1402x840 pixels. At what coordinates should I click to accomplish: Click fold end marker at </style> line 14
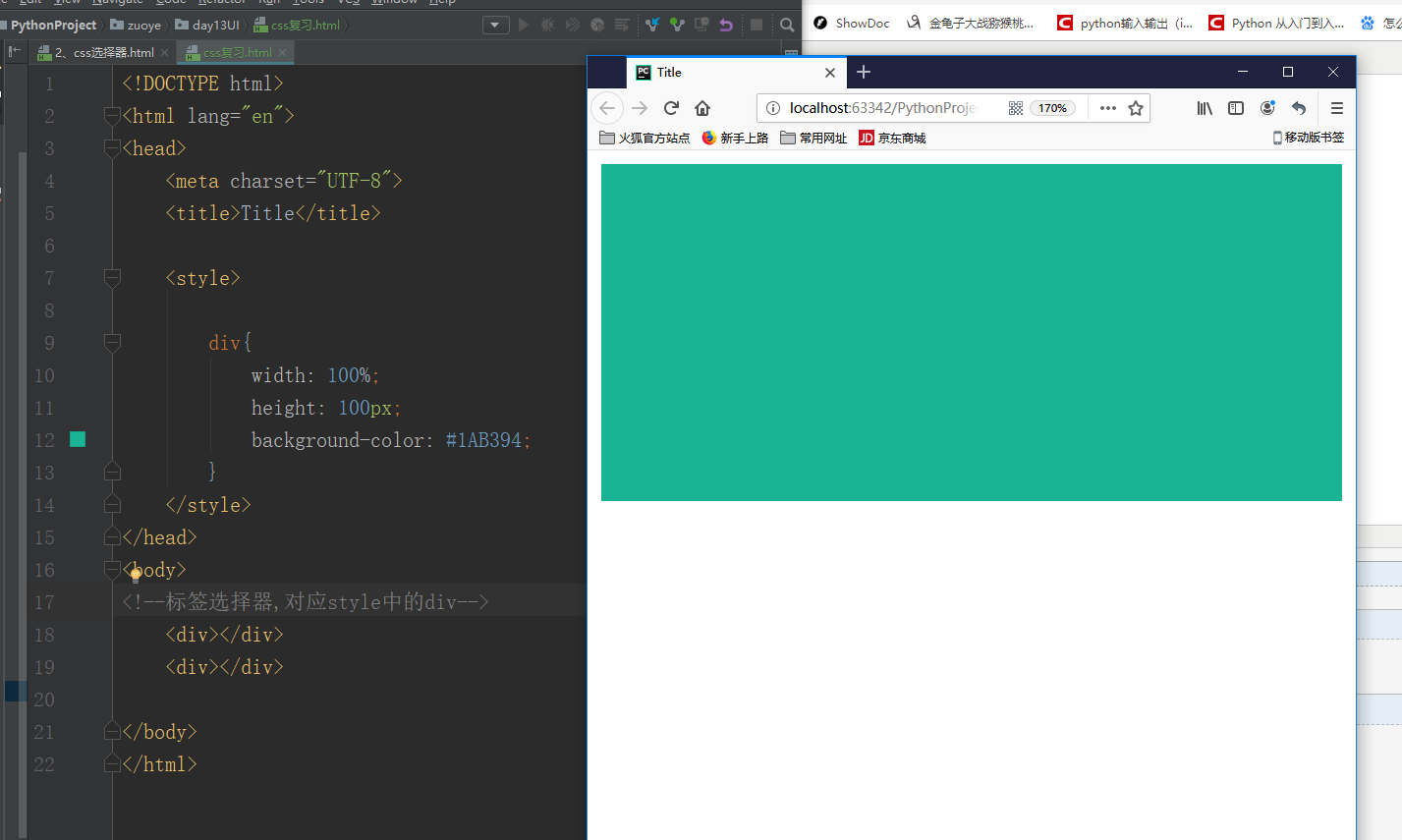click(x=112, y=505)
